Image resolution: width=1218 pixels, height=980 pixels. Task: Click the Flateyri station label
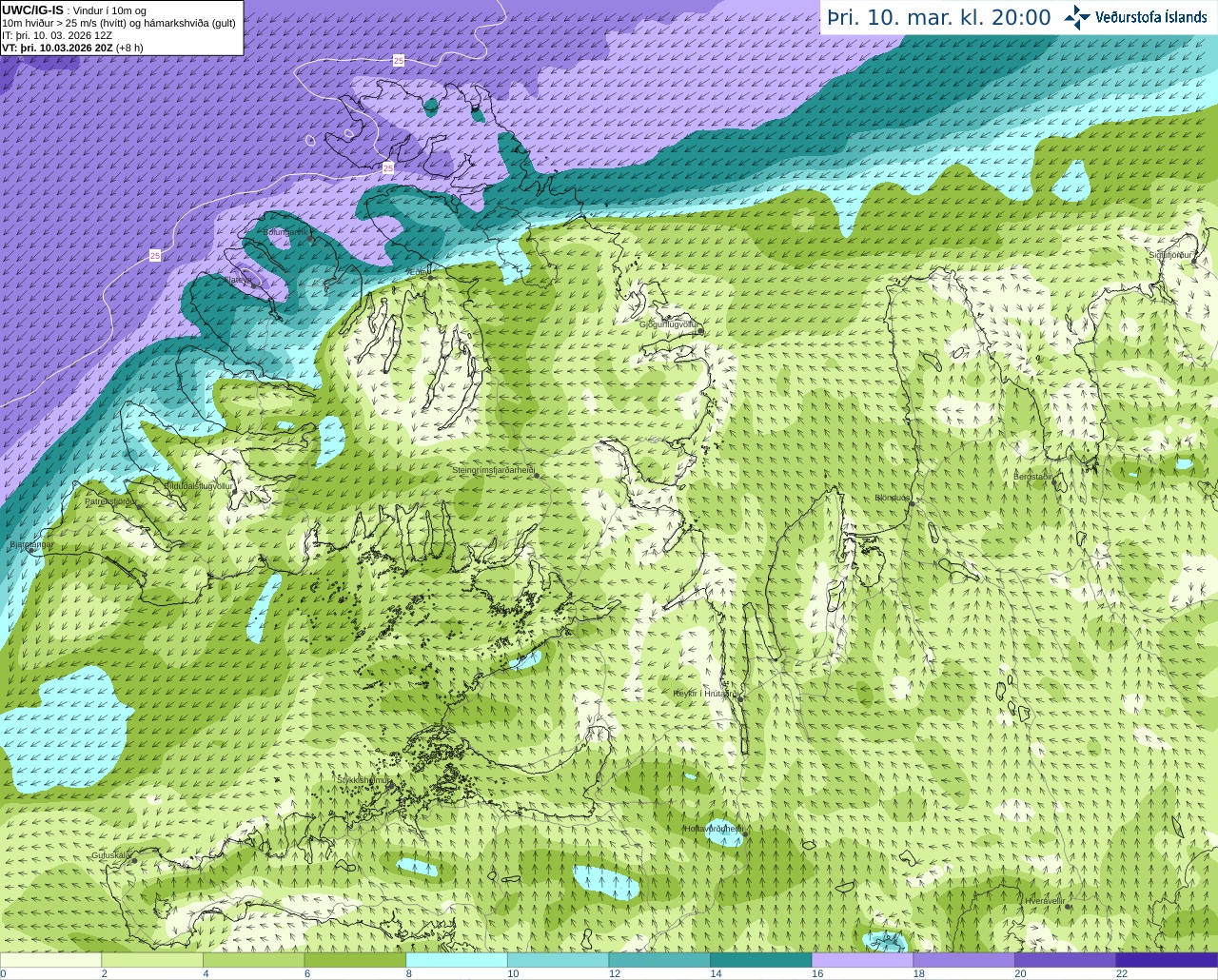[x=238, y=280]
